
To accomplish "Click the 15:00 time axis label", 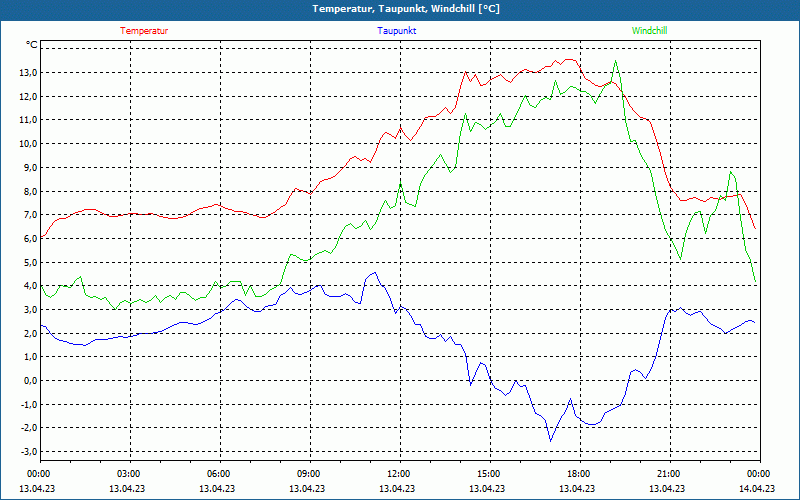I will click(x=489, y=474).
